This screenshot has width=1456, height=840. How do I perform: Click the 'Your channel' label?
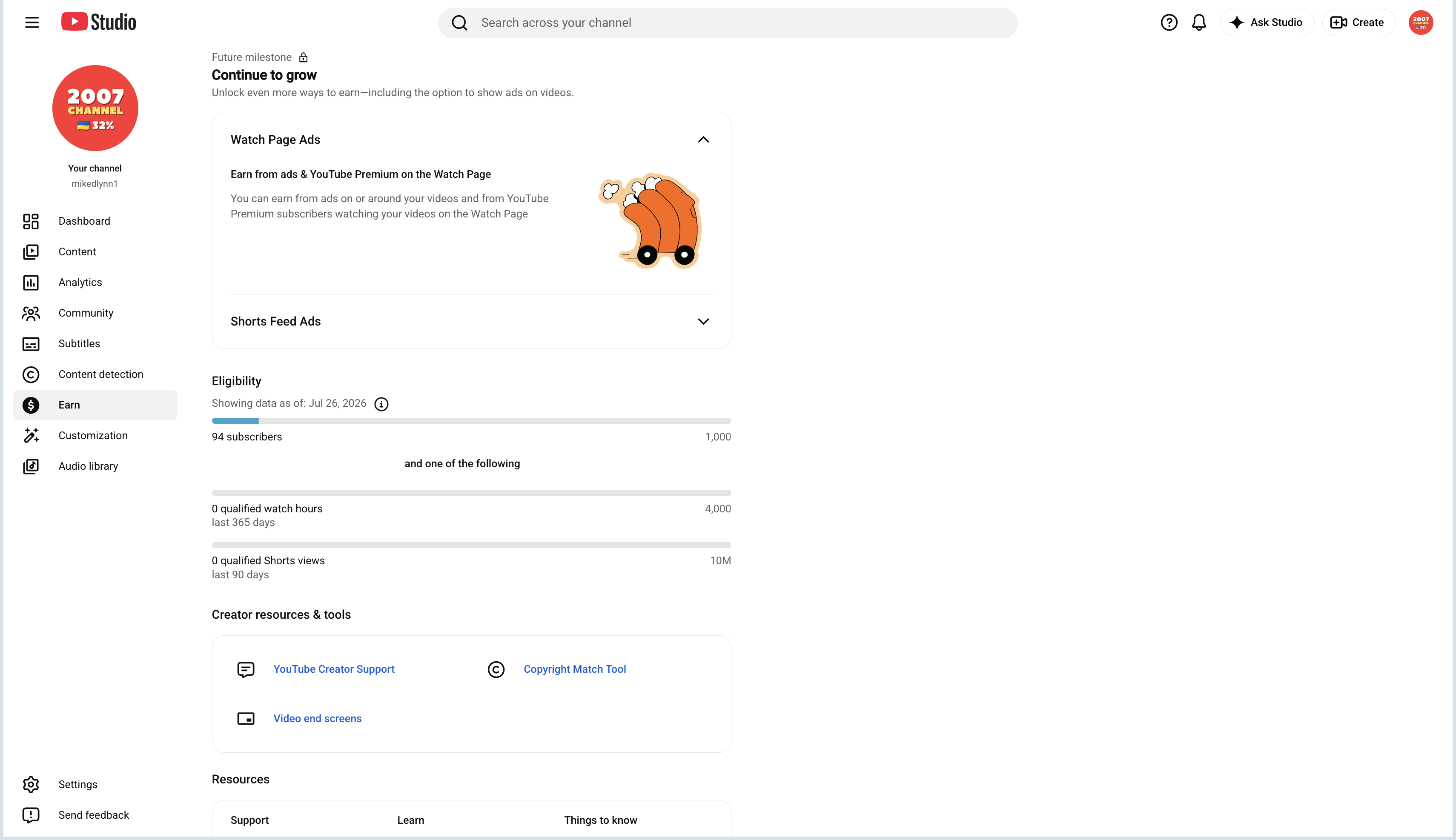pos(95,169)
